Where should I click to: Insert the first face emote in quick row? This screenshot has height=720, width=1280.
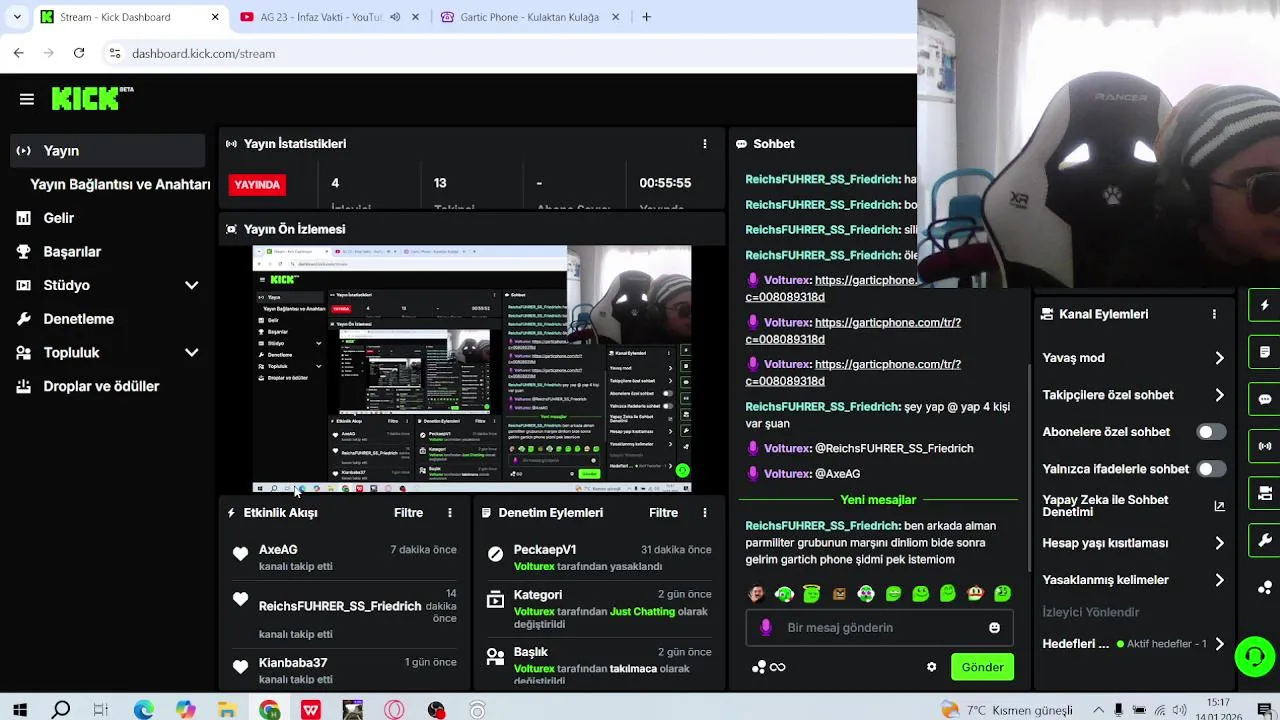[x=756, y=594]
